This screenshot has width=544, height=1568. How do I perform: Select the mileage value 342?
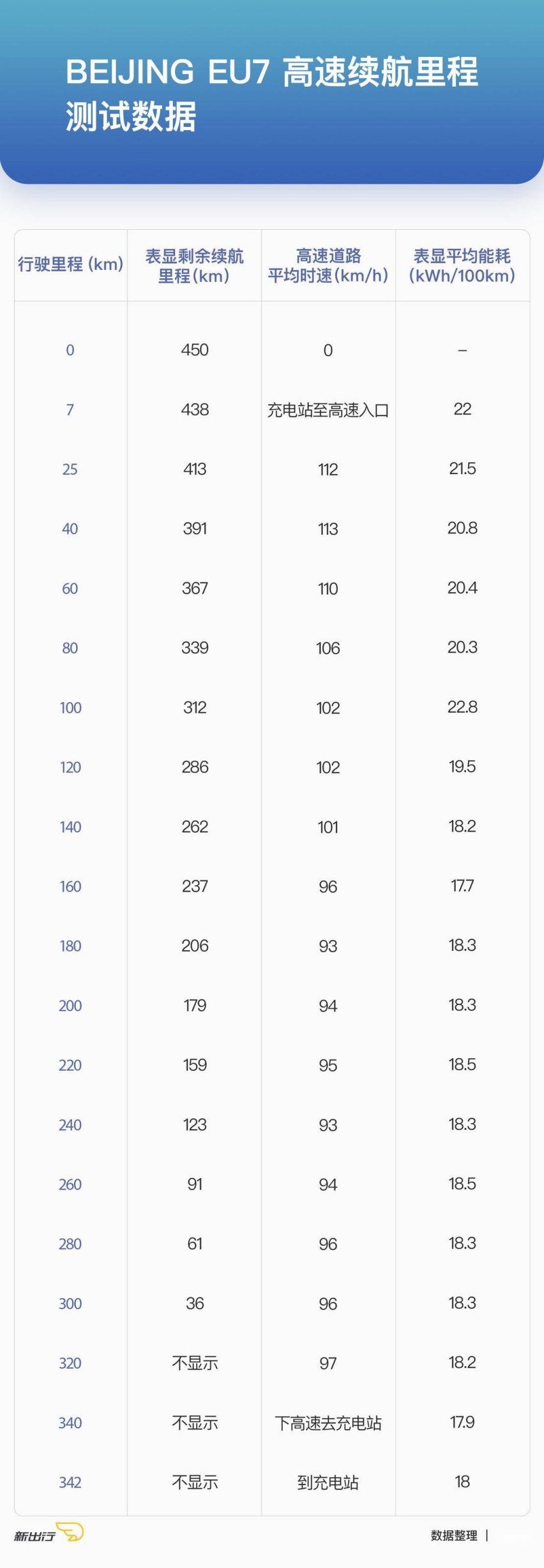pos(70,1482)
